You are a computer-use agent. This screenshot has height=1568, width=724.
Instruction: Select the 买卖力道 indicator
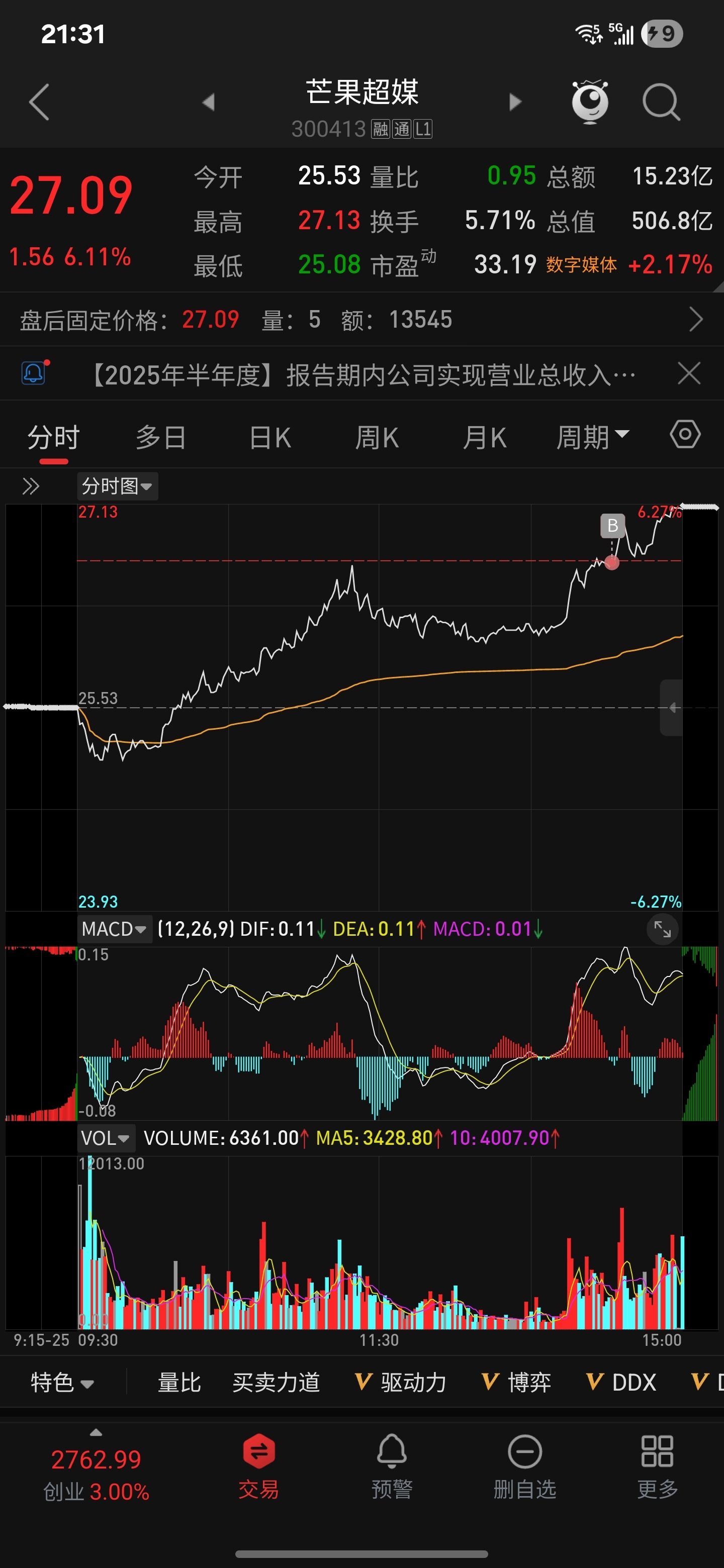point(276,1383)
